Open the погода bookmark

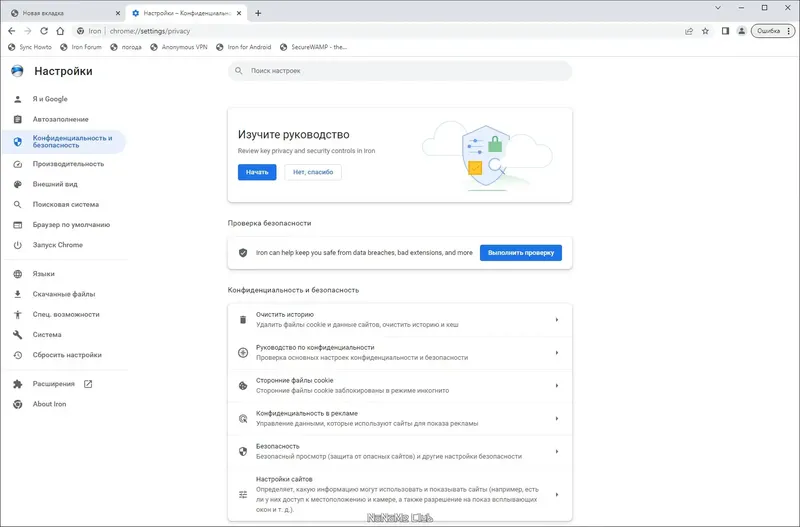pos(126,47)
